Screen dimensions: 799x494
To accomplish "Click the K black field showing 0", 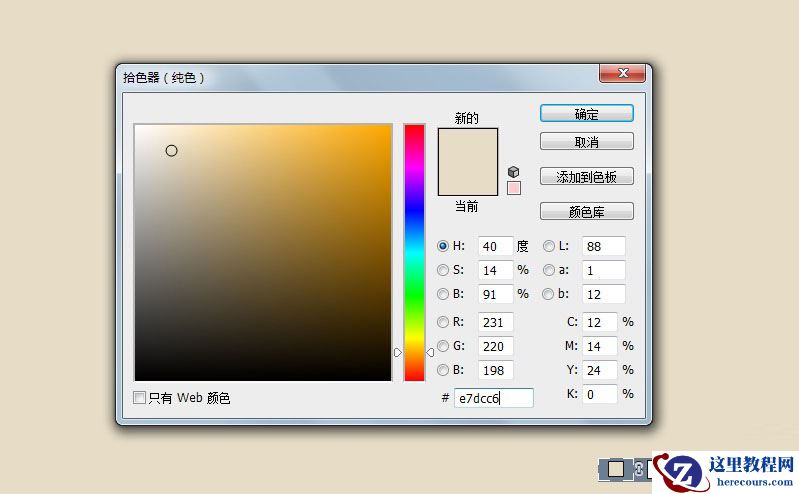I will (x=600, y=394).
